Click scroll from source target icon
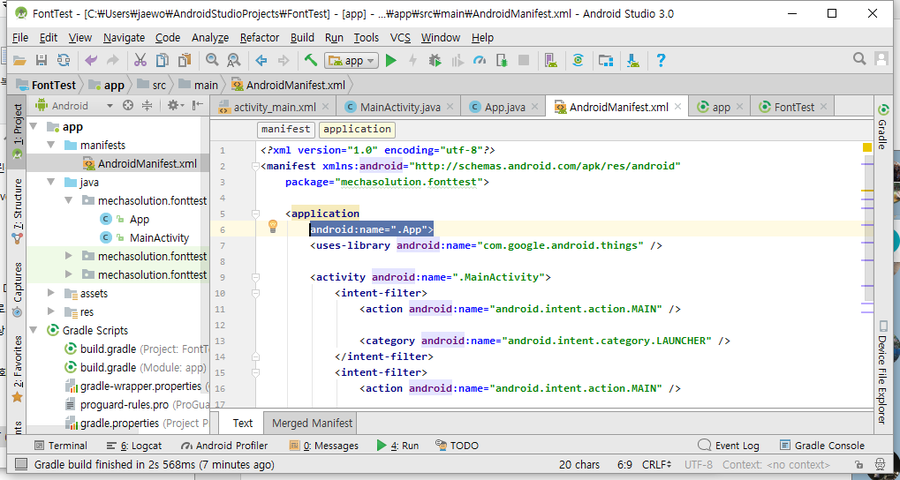This screenshot has height=480, width=900. click(129, 105)
